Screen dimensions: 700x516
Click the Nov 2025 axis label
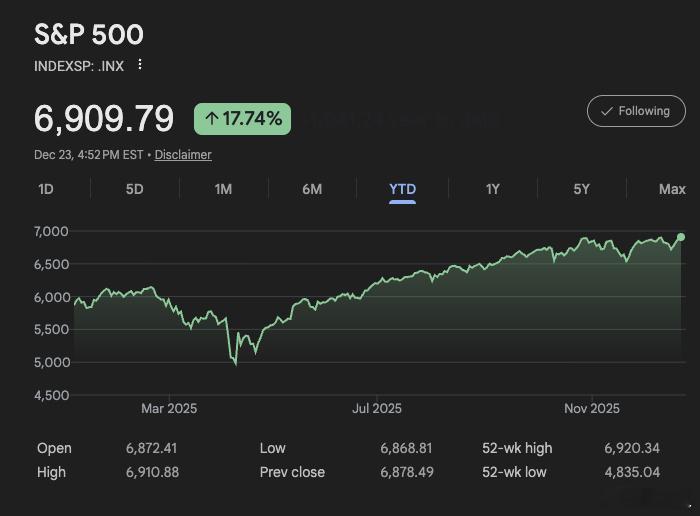592,408
